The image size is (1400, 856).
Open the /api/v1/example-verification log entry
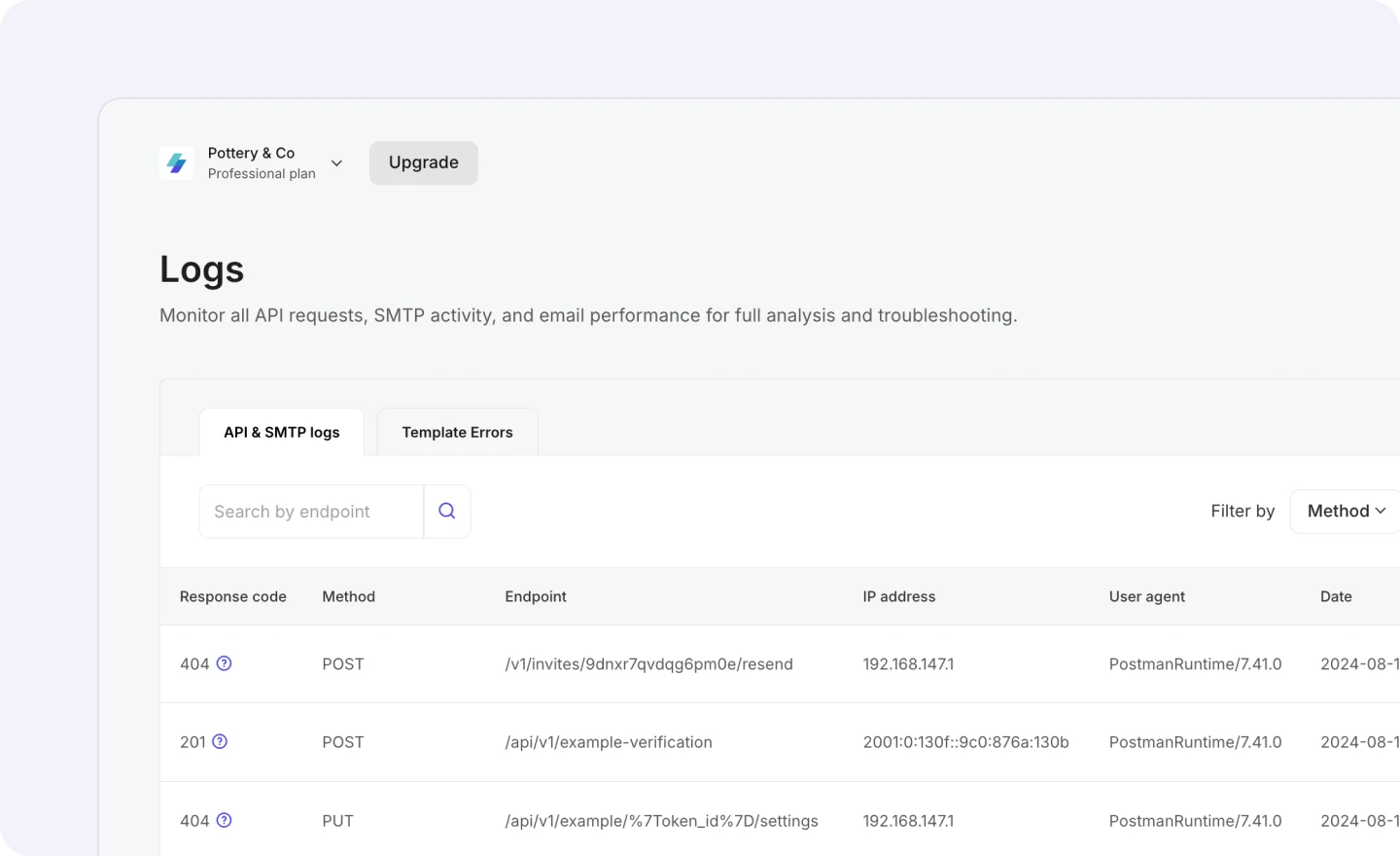tap(609, 742)
